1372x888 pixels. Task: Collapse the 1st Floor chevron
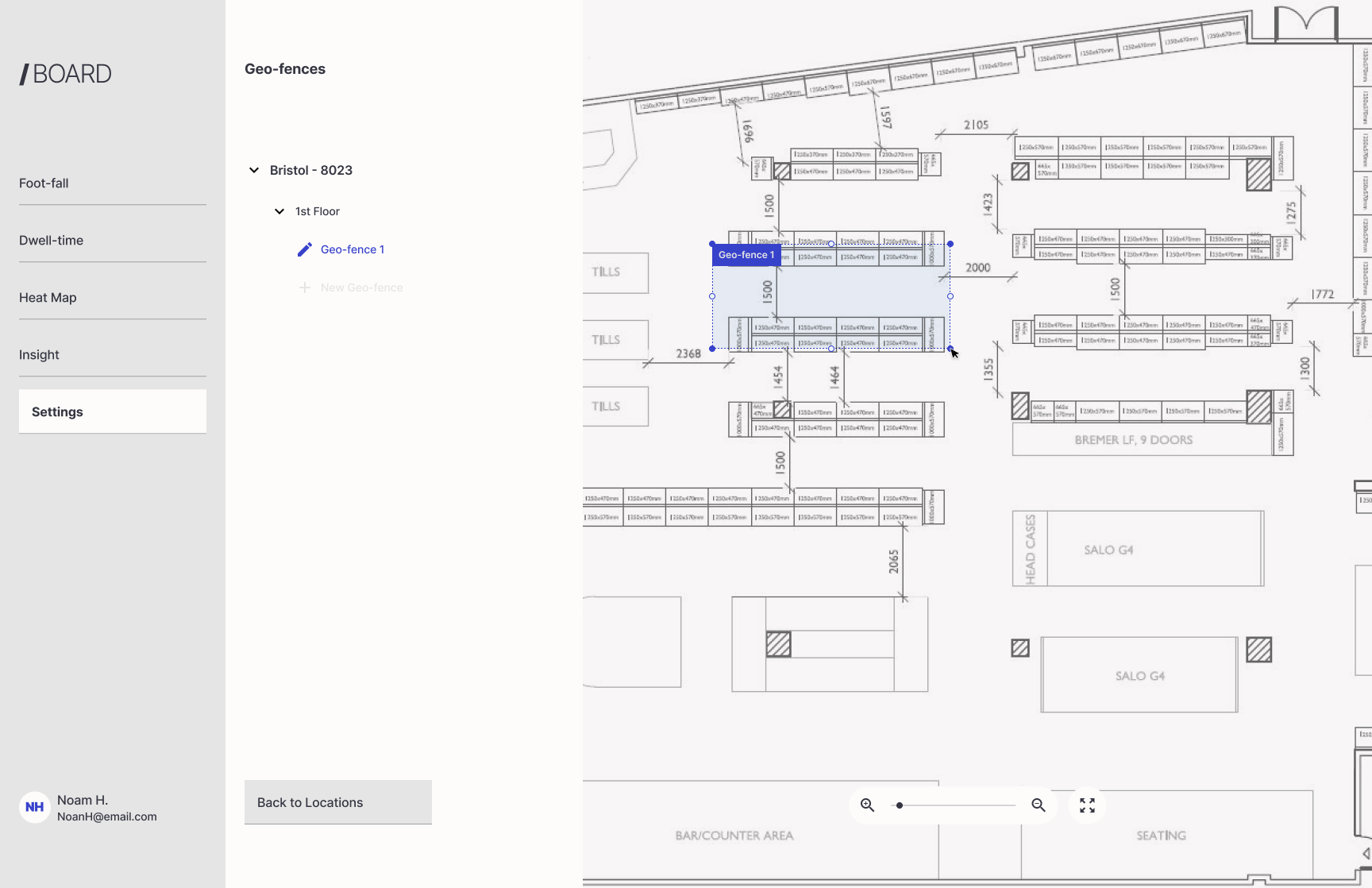pos(279,211)
